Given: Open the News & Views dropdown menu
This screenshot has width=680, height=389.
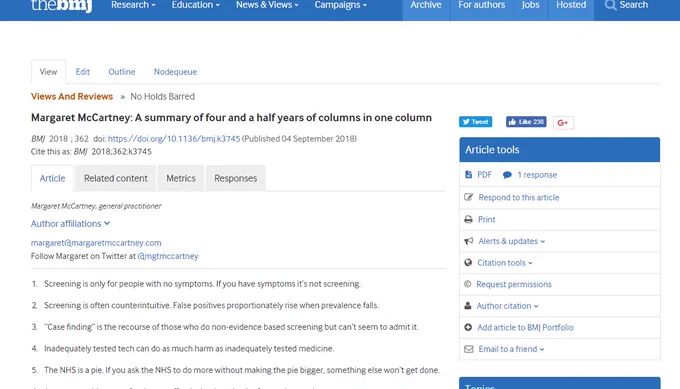Looking at the screenshot, I should (x=267, y=5).
